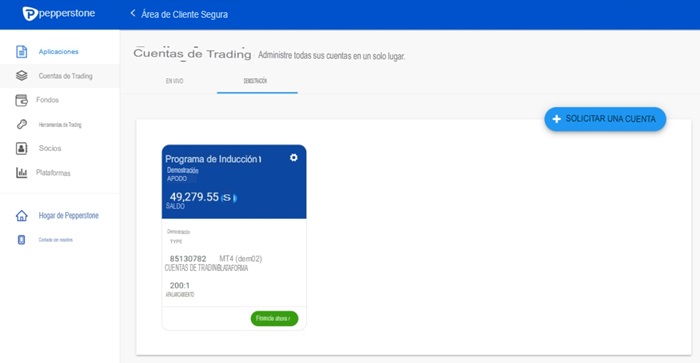Open Aplicaciones in sidebar
Image resolution: width=700 pixels, height=363 pixels.
pyautogui.click(x=58, y=52)
